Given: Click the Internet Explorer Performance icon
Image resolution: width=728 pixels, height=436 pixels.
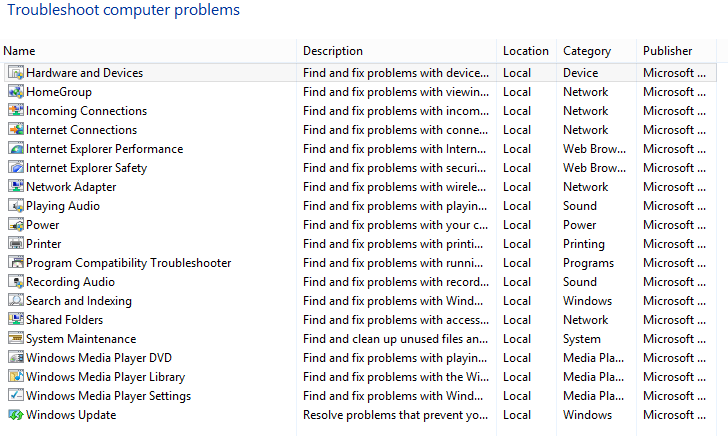Looking at the screenshot, I should (16, 149).
